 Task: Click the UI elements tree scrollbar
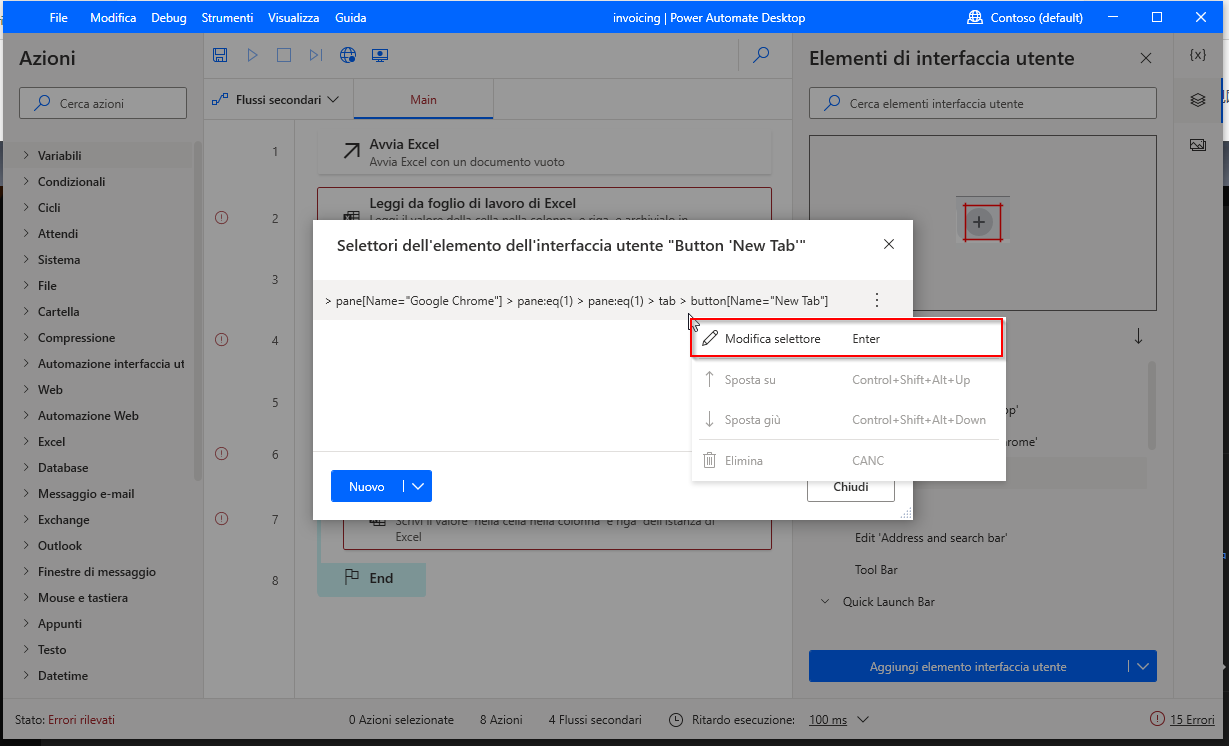(1153, 405)
